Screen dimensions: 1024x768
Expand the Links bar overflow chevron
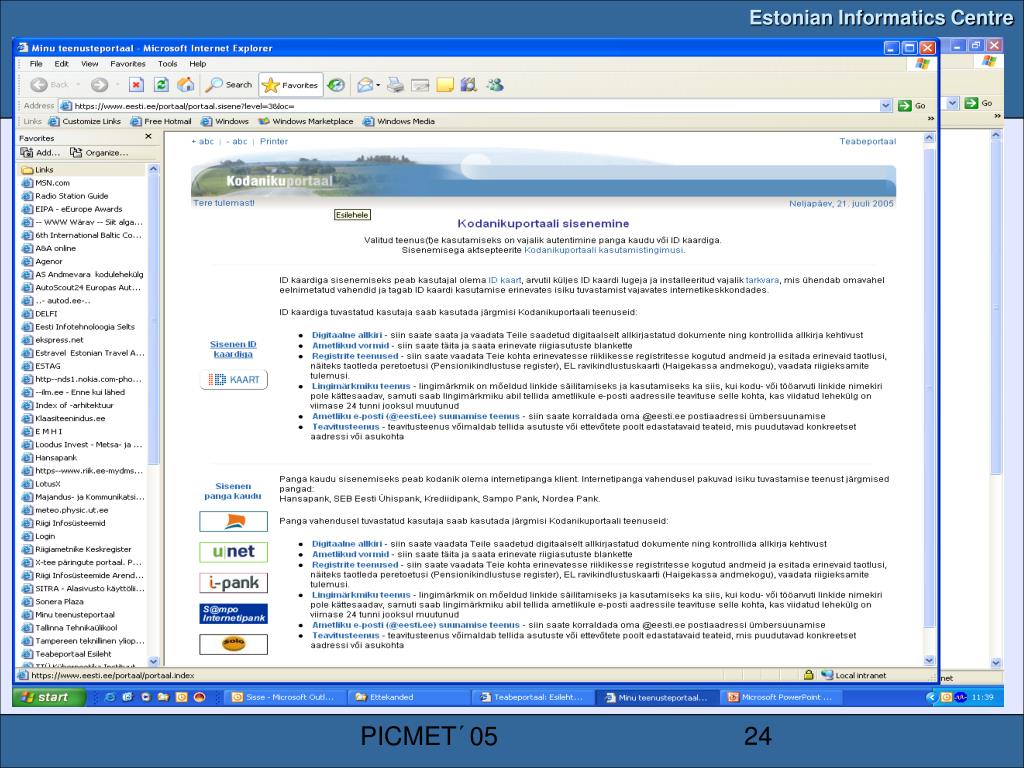click(x=931, y=119)
